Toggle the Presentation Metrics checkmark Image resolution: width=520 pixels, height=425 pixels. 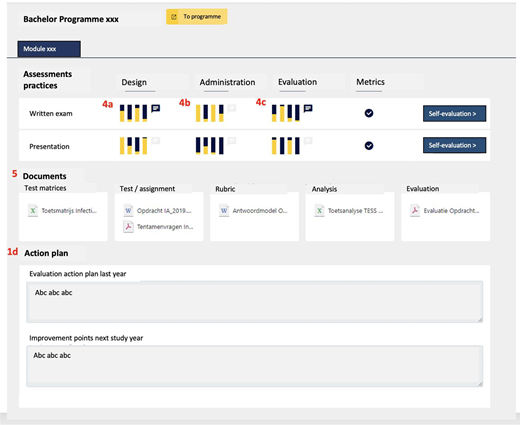click(369, 146)
